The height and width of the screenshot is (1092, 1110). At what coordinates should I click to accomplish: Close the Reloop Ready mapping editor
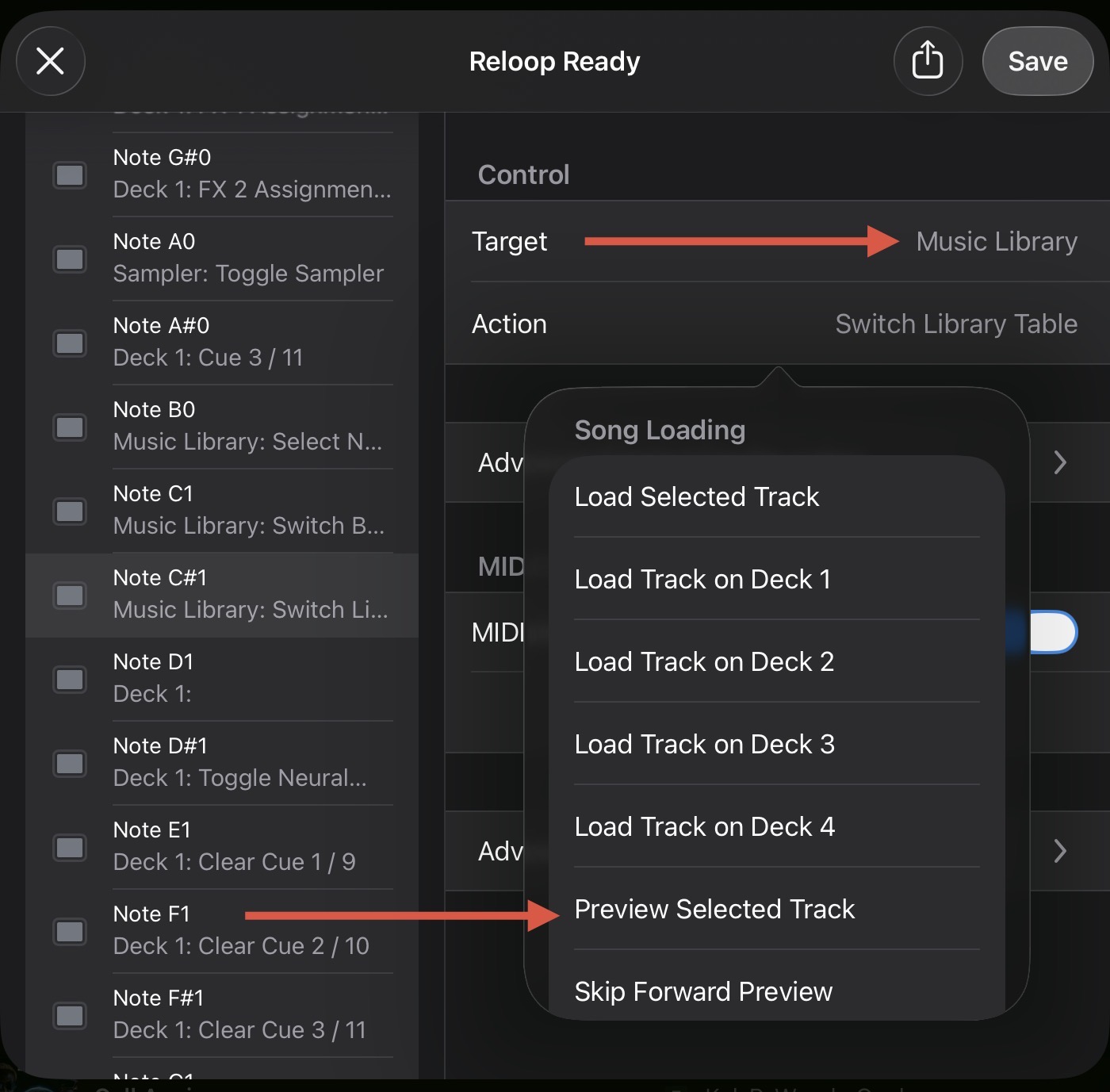[x=51, y=61]
